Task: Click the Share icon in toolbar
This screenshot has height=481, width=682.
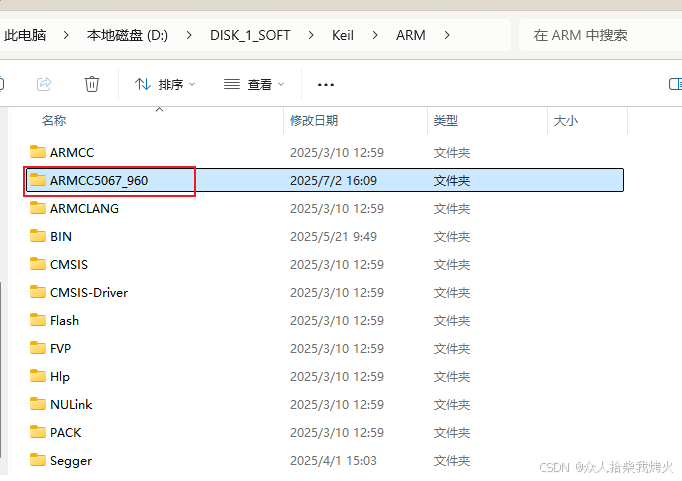Action: pyautogui.click(x=44, y=84)
